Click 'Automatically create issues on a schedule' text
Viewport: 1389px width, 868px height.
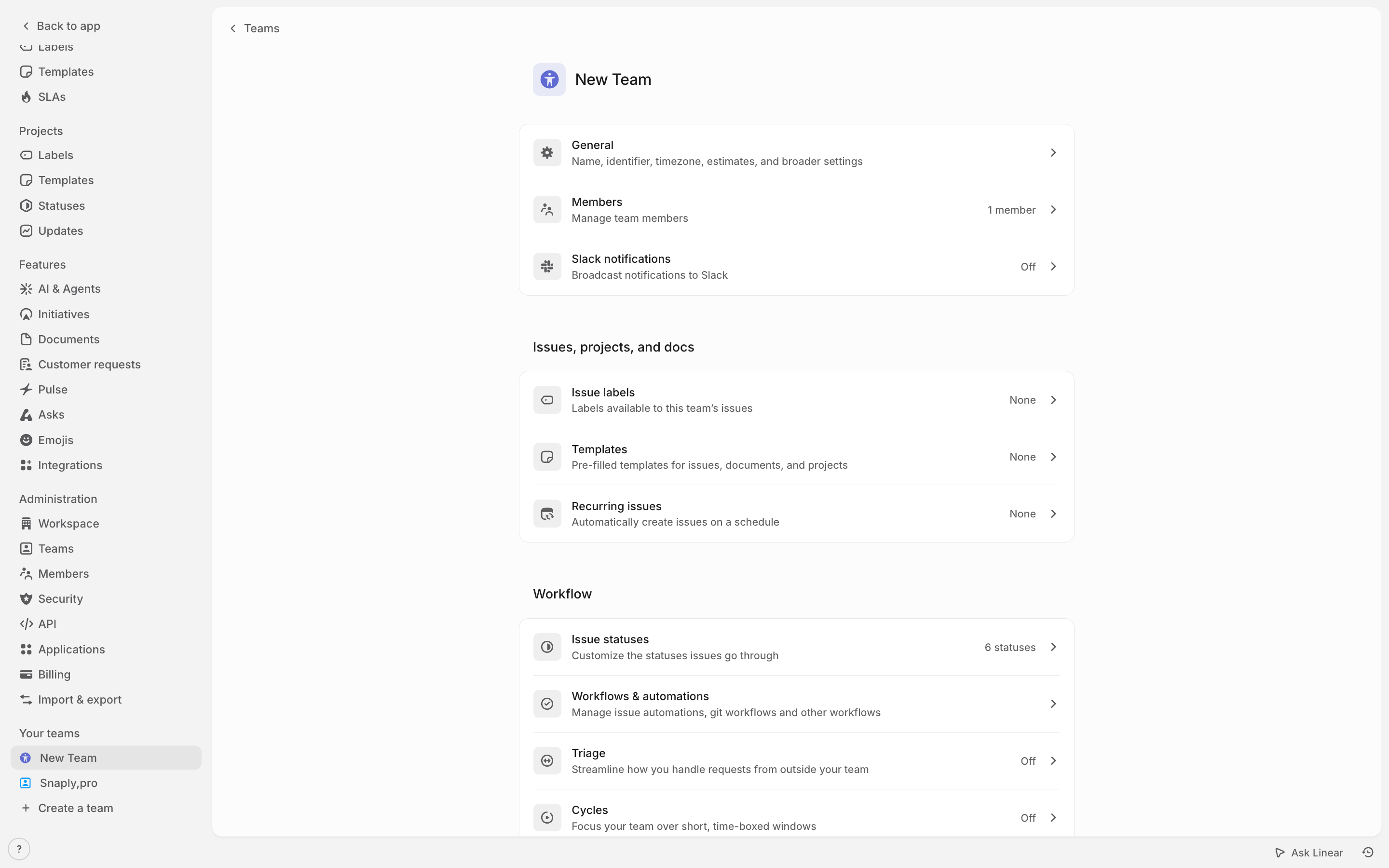tap(676, 522)
